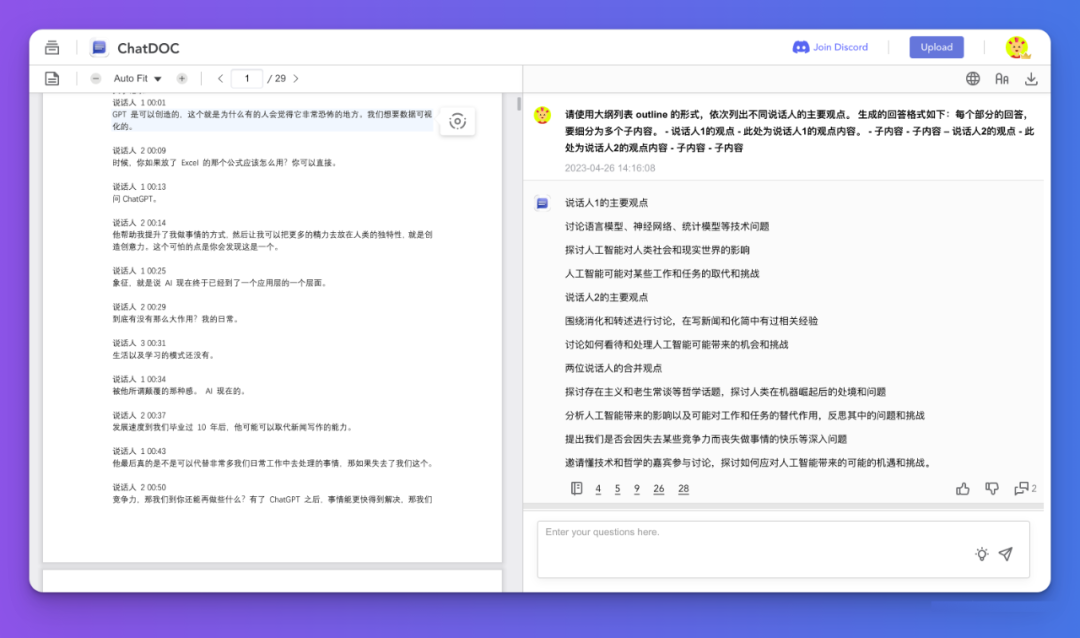Select the globe translation icon
Image resolution: width=1080 pixels, height=638 pixels.
pos(973,77)
